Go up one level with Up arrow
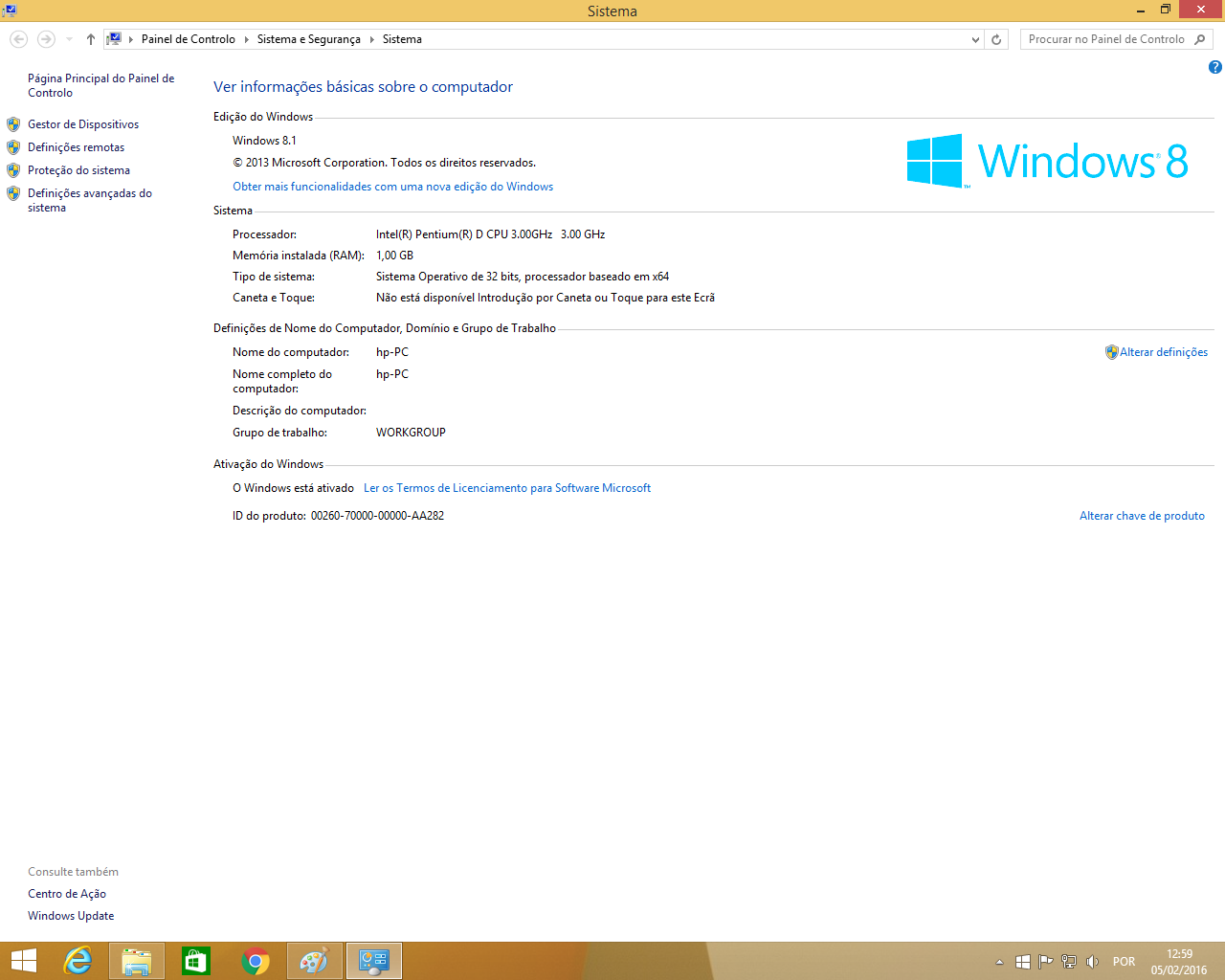This screenshot has width=1225, height=980. pyautogui.click(x=91, y=39)
